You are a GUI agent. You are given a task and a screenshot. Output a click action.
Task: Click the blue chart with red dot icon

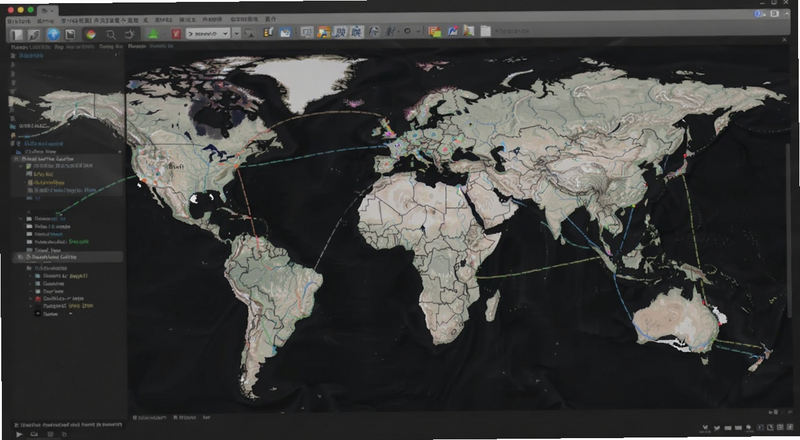click(452, 32)
